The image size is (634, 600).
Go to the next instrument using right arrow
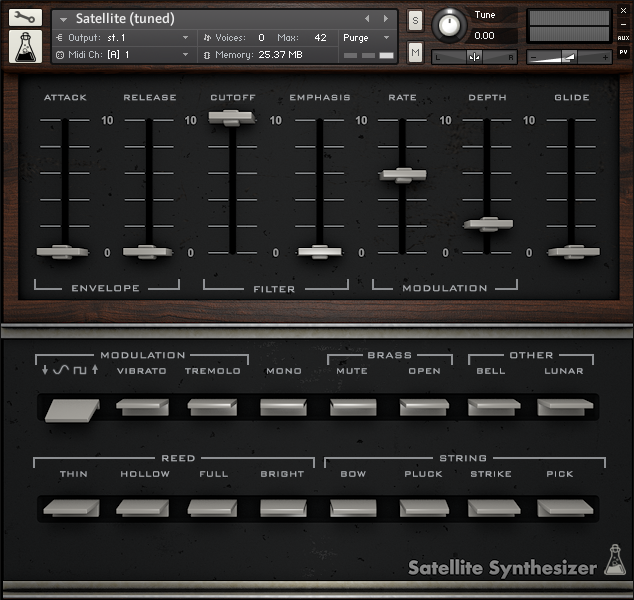click(386, 18)
